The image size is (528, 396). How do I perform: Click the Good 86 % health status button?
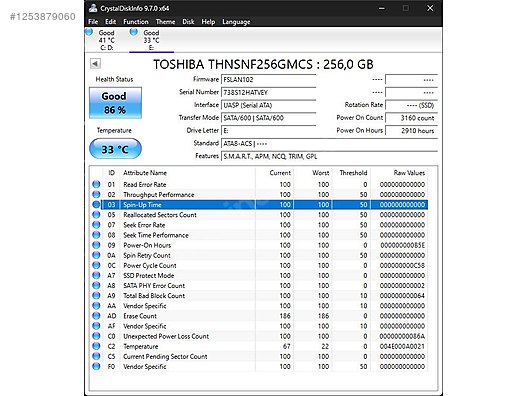[x=115, y=103]
